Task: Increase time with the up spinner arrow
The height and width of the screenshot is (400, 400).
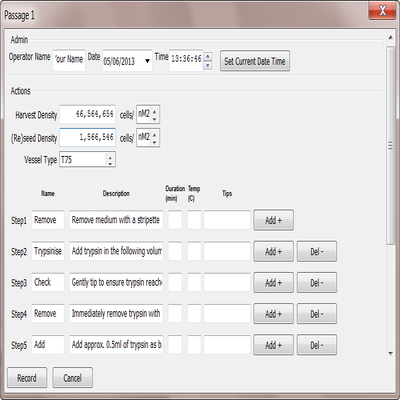Action: pos(207,56)
